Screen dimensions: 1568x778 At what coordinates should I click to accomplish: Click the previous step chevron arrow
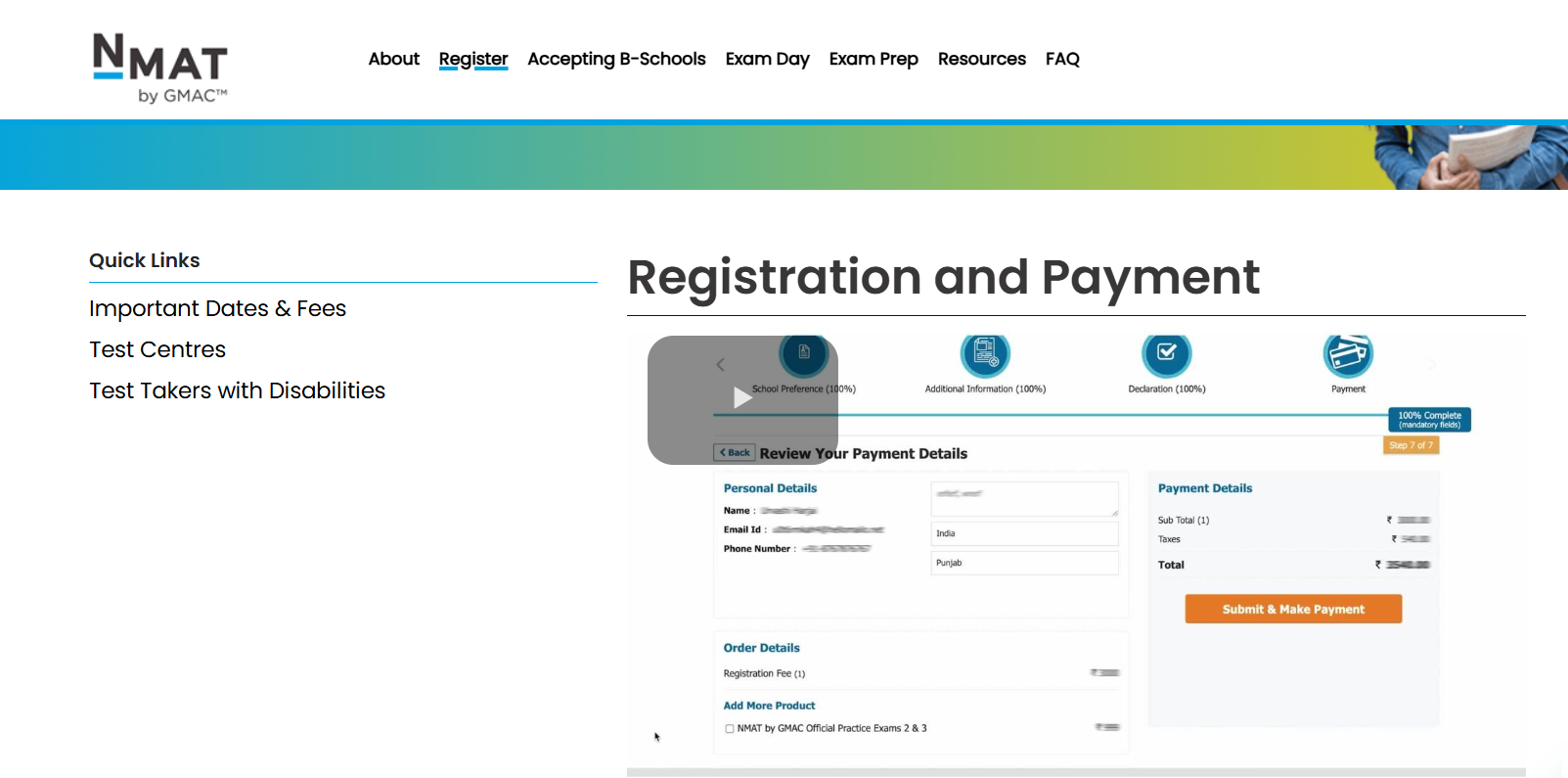point(721,364)
